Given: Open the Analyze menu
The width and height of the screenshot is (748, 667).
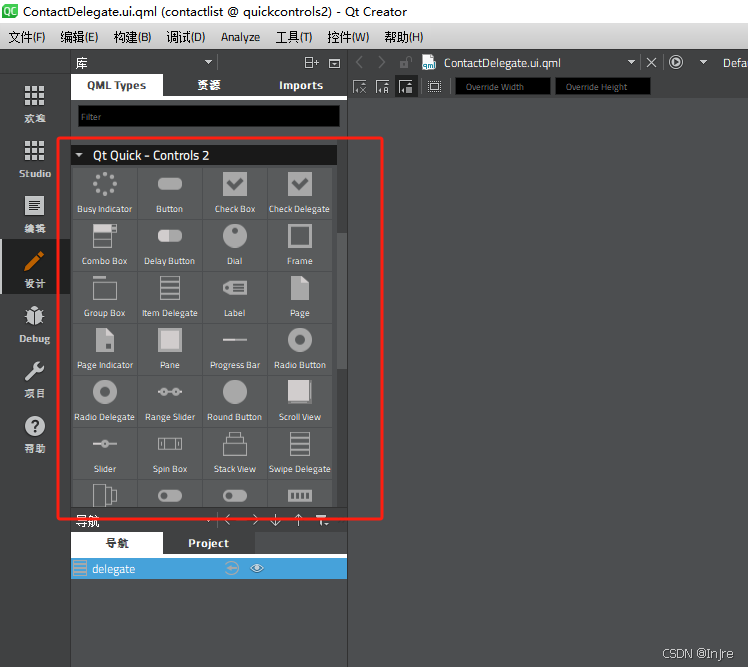Looking at the screenshot, I should click(x=240, y=37).
